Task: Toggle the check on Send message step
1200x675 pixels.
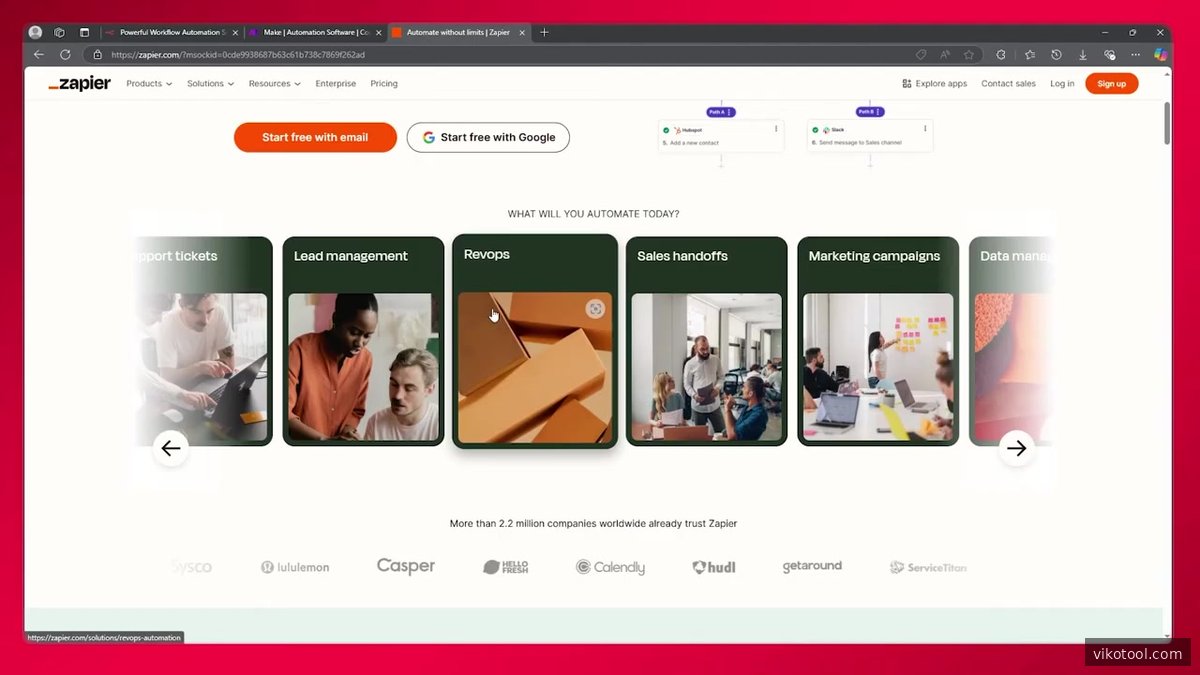Action: tap(815, 130)
